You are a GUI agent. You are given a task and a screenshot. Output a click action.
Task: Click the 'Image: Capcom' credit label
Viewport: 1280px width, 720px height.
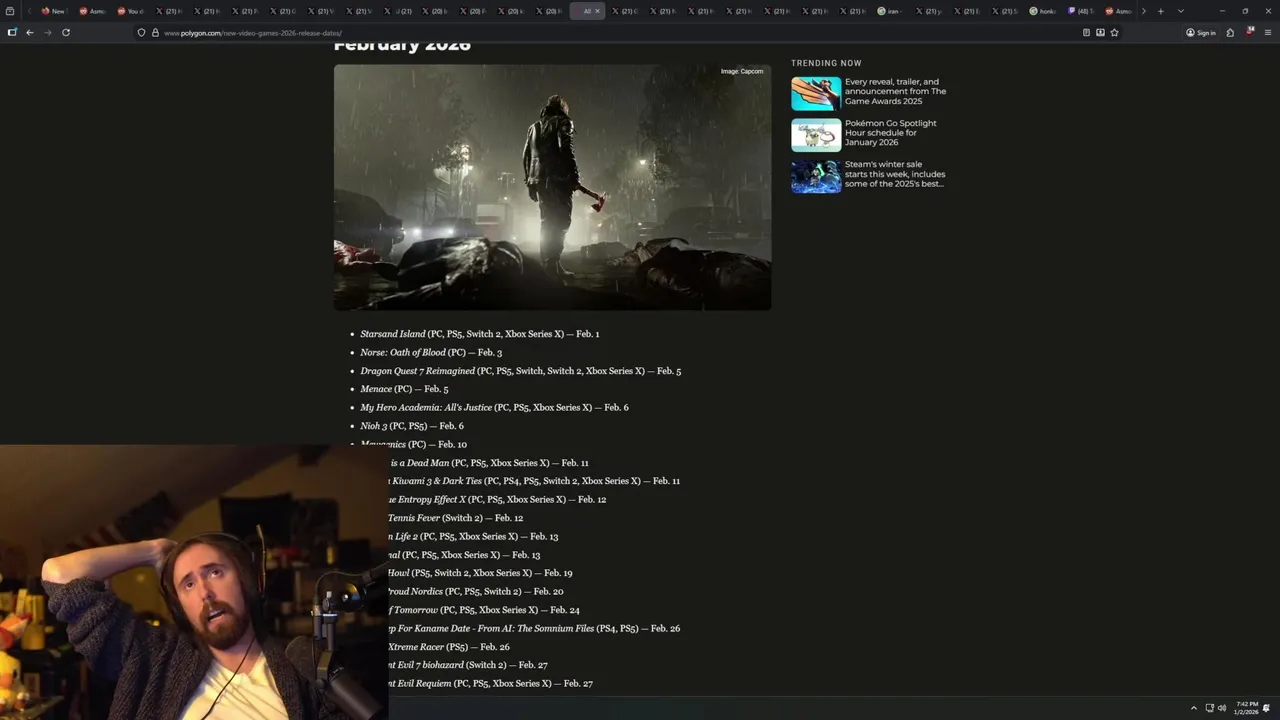coord(742,72)
